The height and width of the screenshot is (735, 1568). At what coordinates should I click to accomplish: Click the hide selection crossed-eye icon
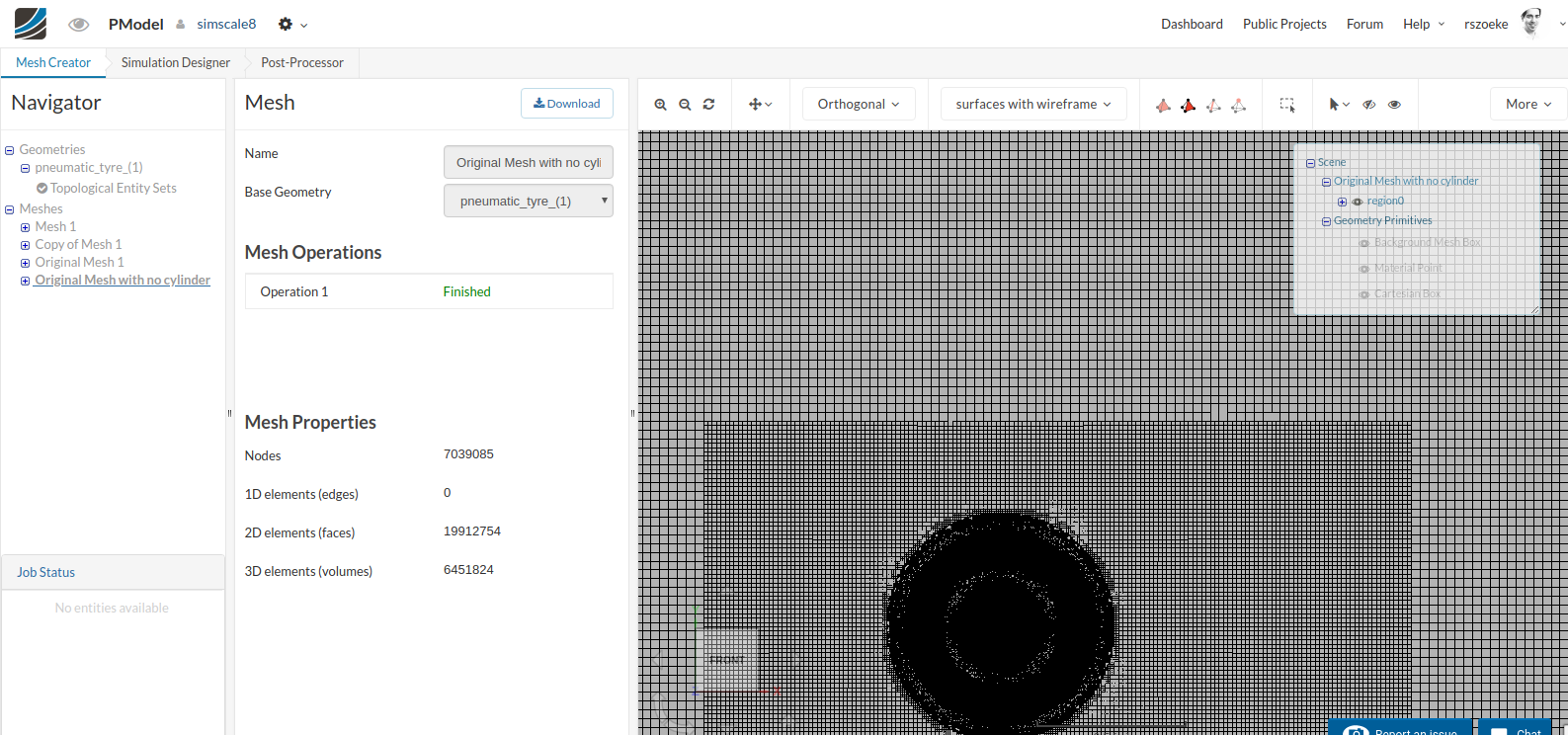(x=1368, y=105)
